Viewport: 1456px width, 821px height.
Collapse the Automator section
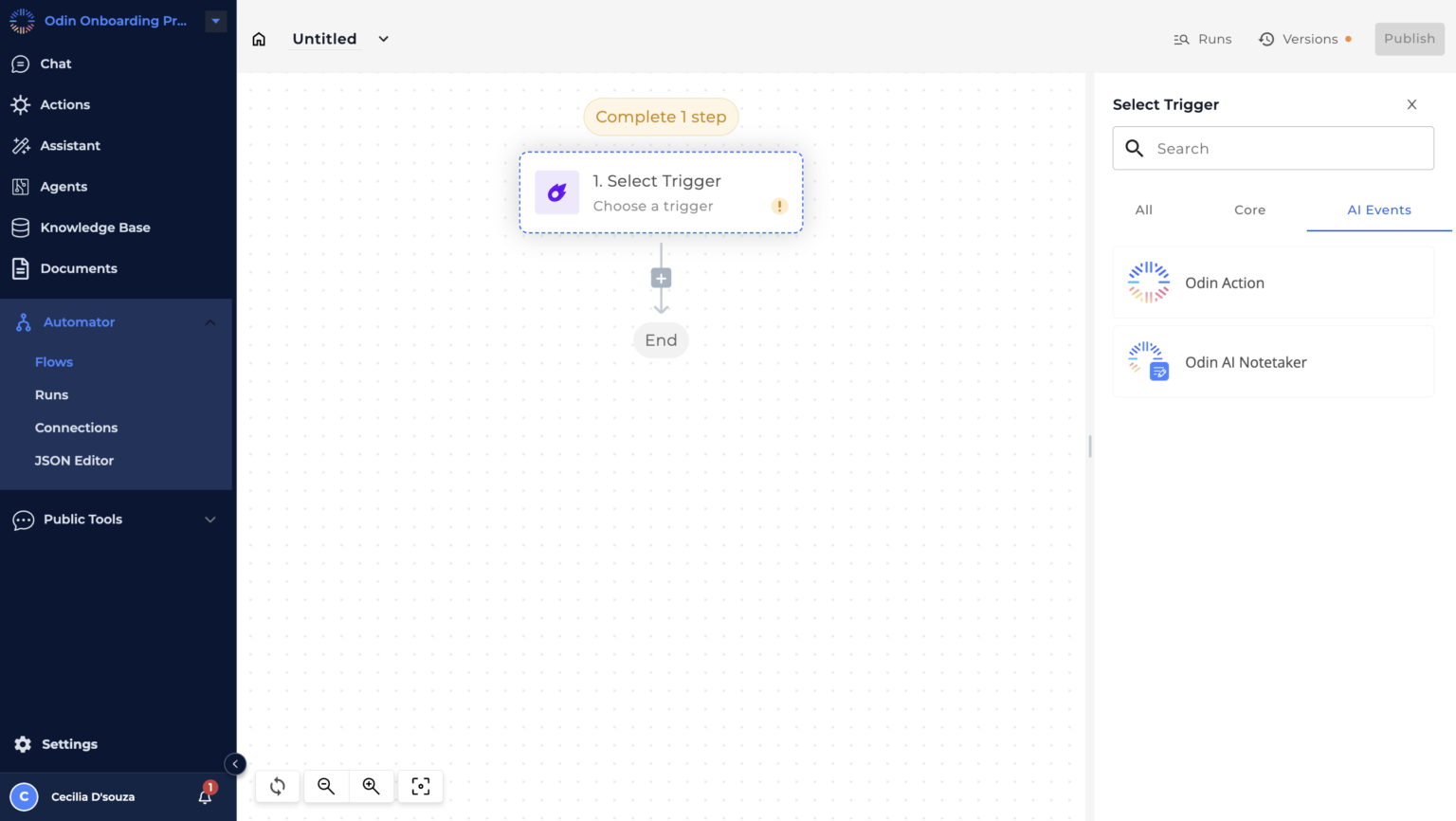(209, 321)
